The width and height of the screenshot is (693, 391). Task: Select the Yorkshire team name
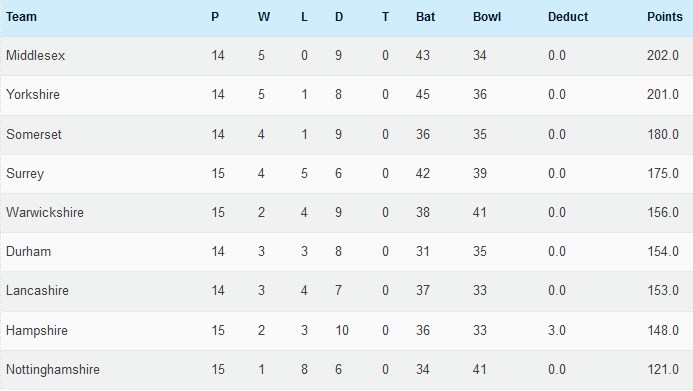pos(33,94)
